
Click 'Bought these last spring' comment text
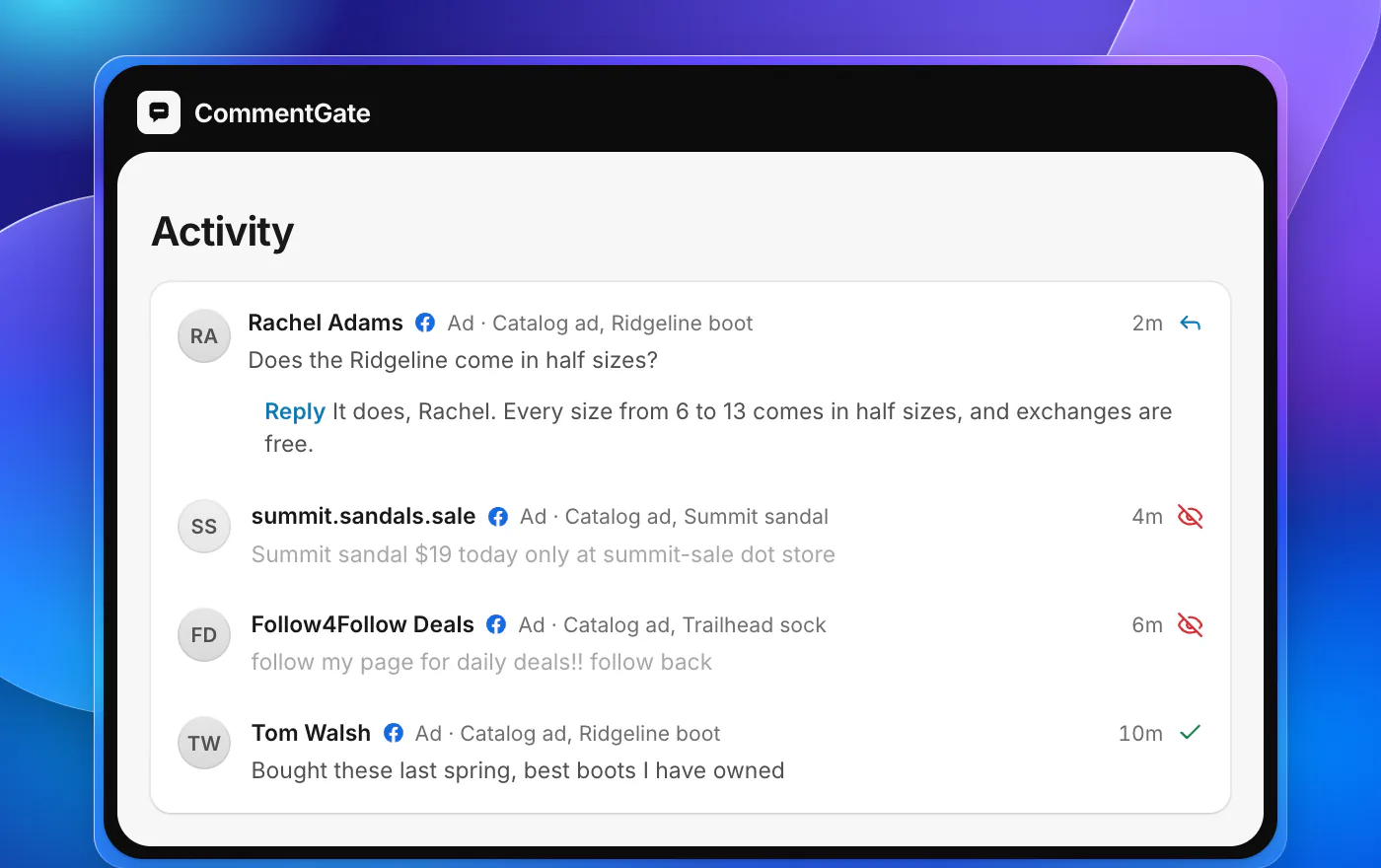click(x=518, y=770)
